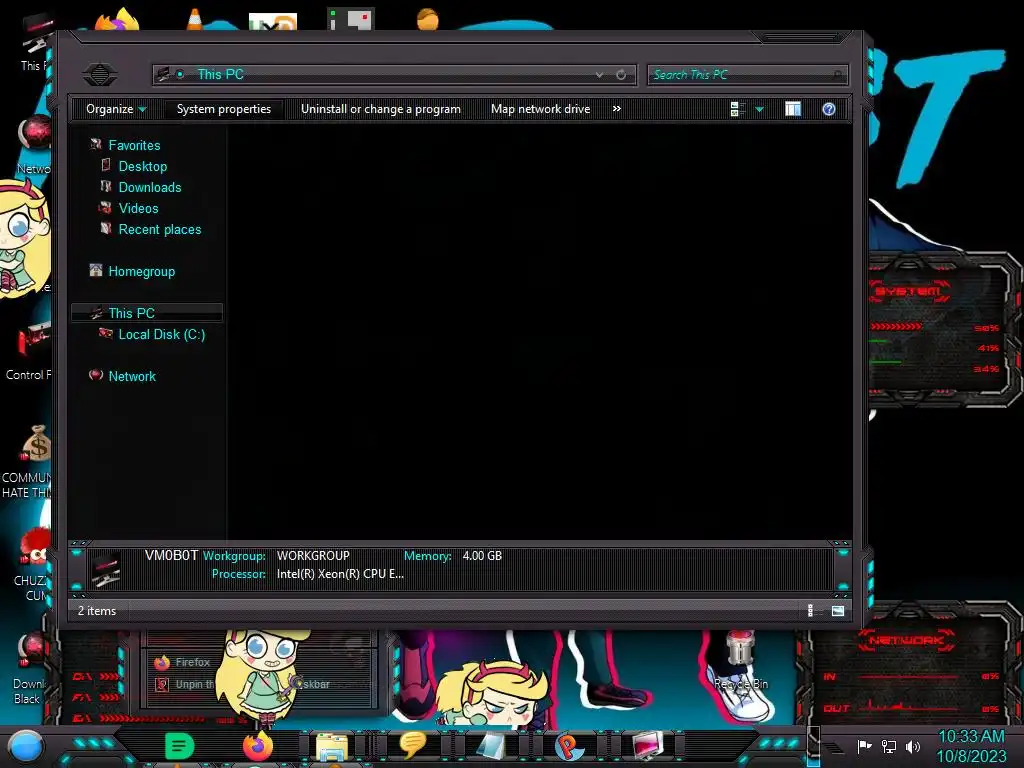Select Network in the navigation pane
The width and height of the screenshot is (1024, 768).
point(132,376)
